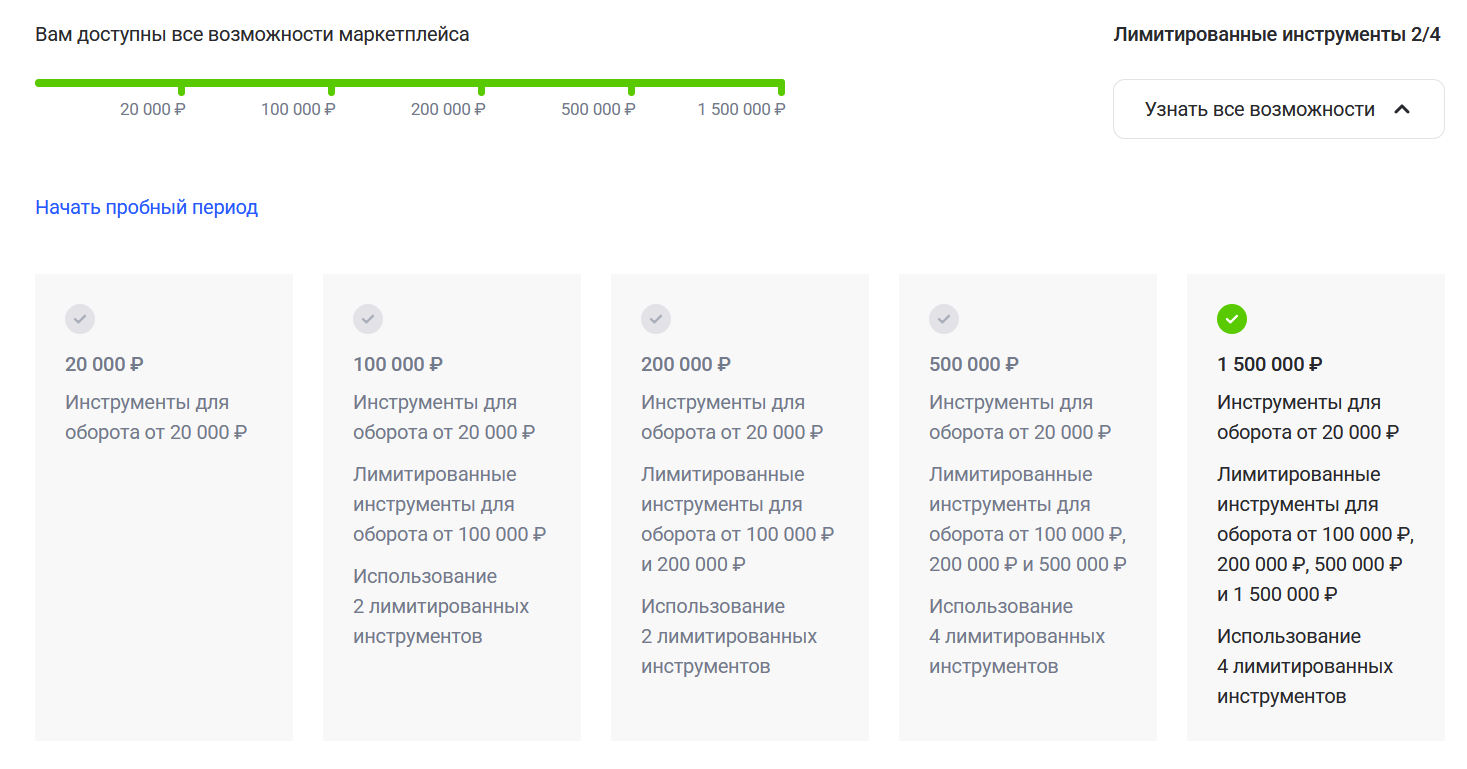
Task: Select the checkmark on the 200 000 ₽ card
Action: coord(656,319)
